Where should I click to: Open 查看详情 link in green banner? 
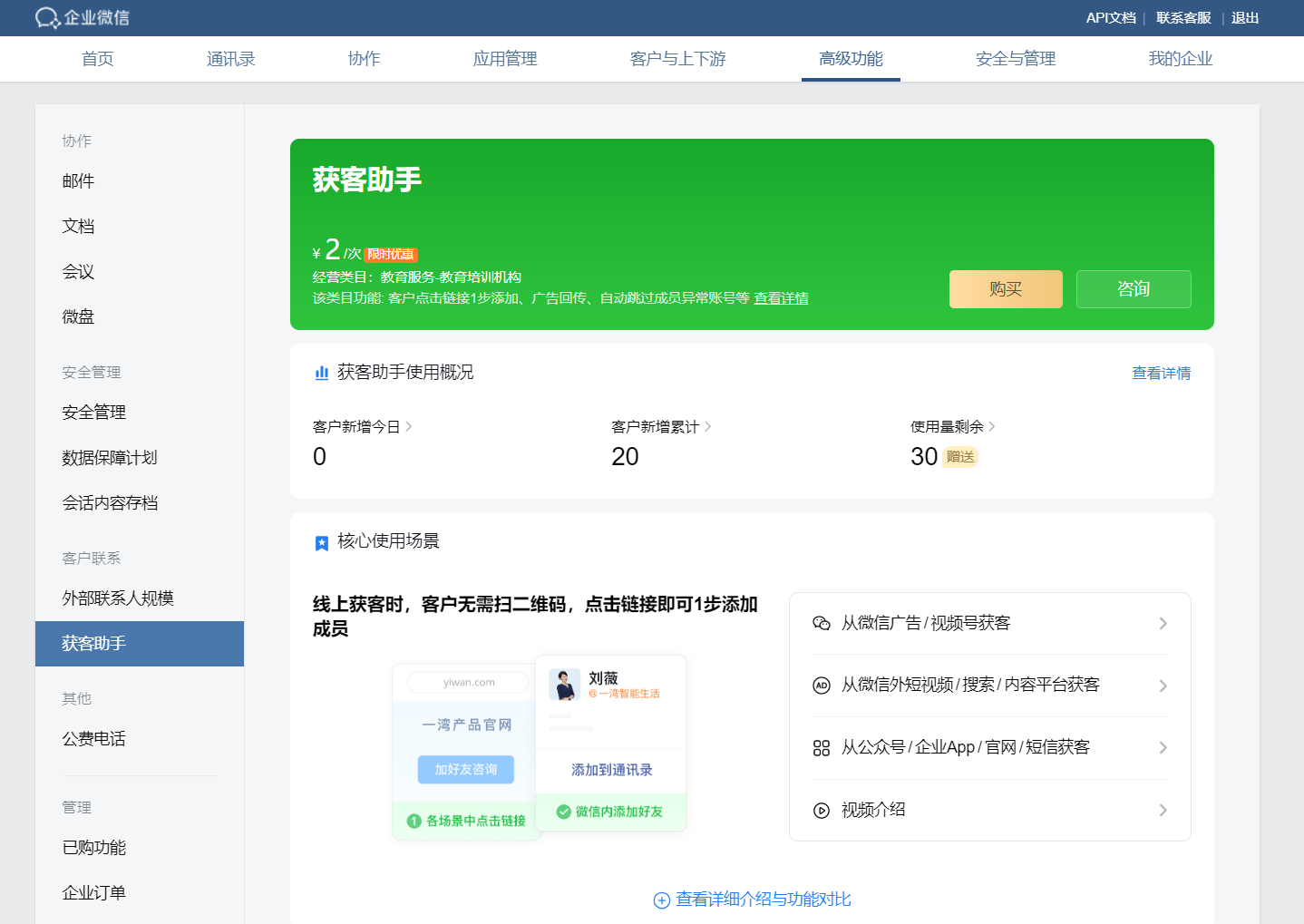point(781,298)
